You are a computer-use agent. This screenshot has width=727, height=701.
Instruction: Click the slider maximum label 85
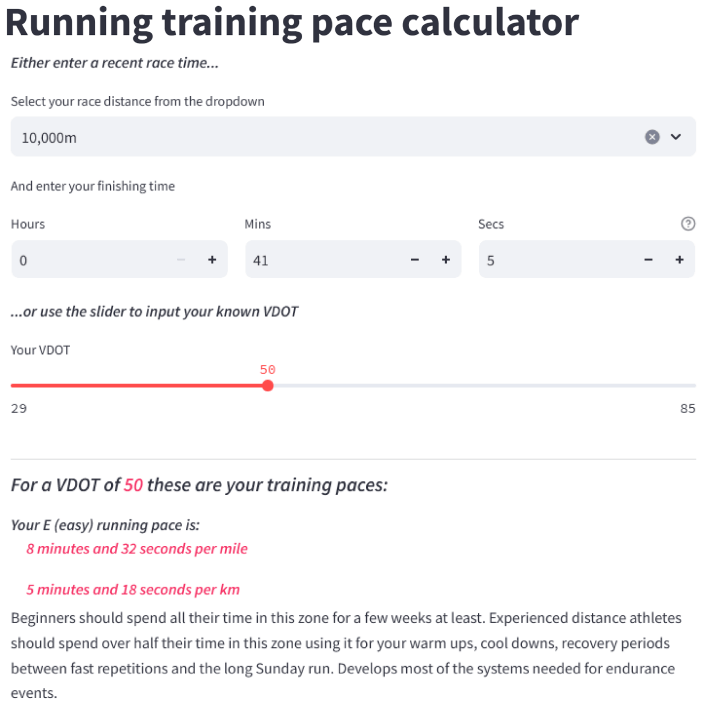coord(687,408)
